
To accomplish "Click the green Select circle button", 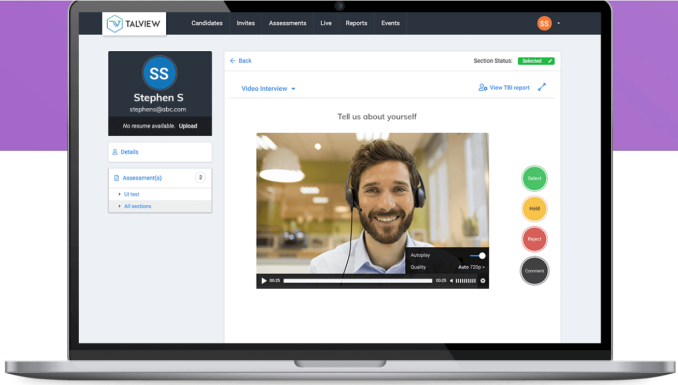I will (x=534, y=178).
